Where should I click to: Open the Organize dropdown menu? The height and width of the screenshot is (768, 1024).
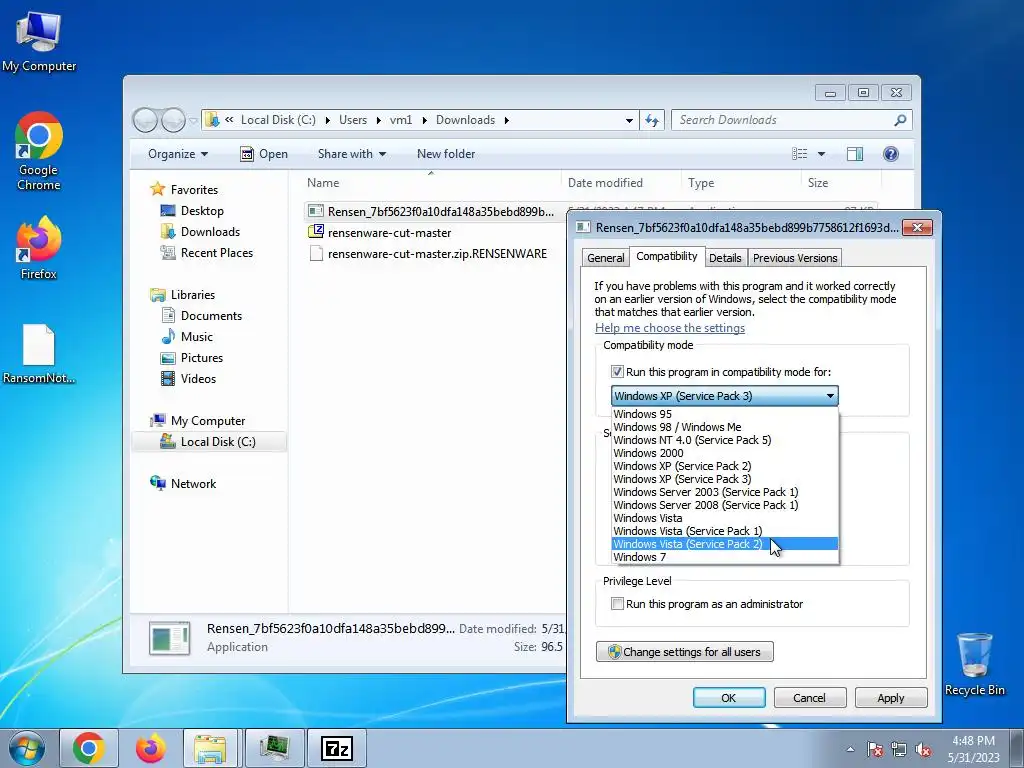point(178,154)
